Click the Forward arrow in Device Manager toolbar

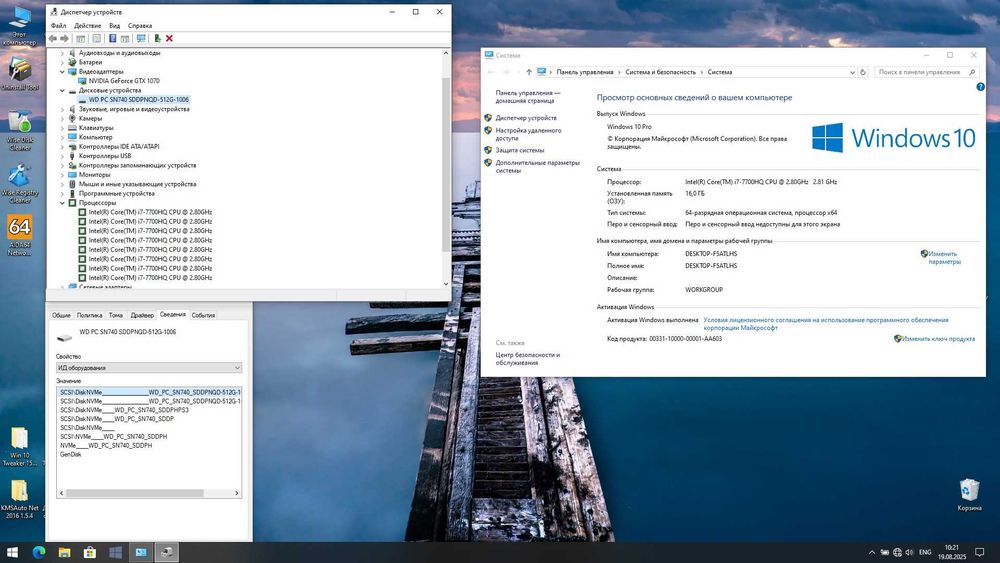[x=64, y=39]
